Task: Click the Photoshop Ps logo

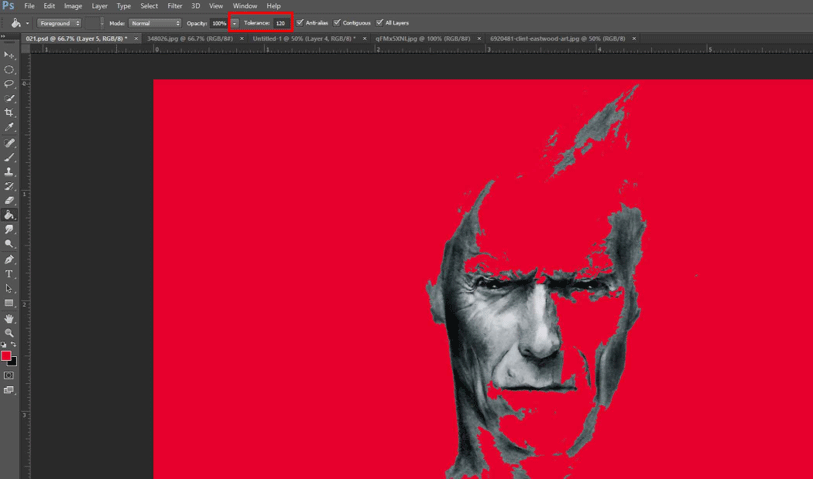Action: coord(8,6)
